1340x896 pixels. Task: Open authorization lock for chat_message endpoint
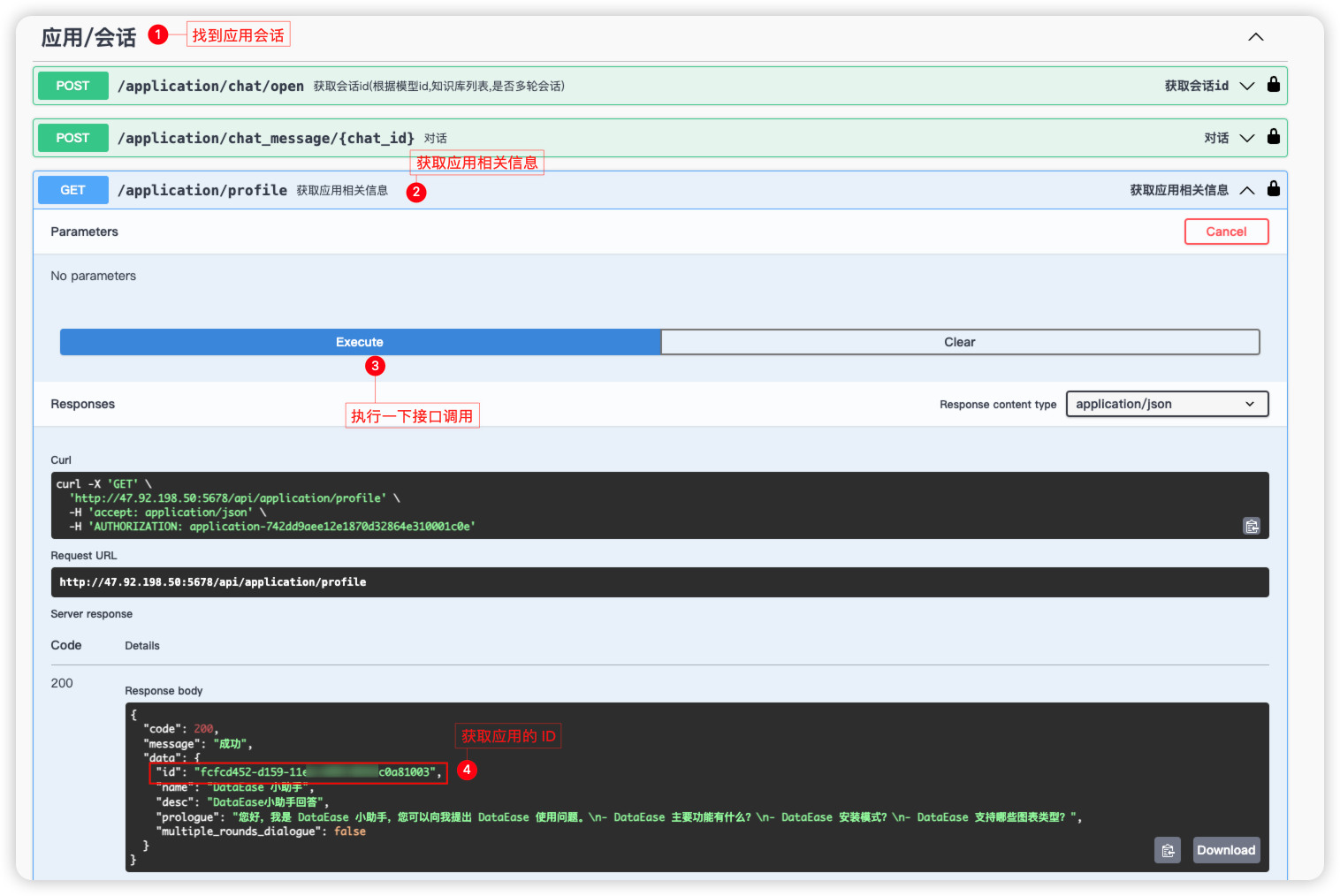pyautogui.click(x=1273, y=137)
